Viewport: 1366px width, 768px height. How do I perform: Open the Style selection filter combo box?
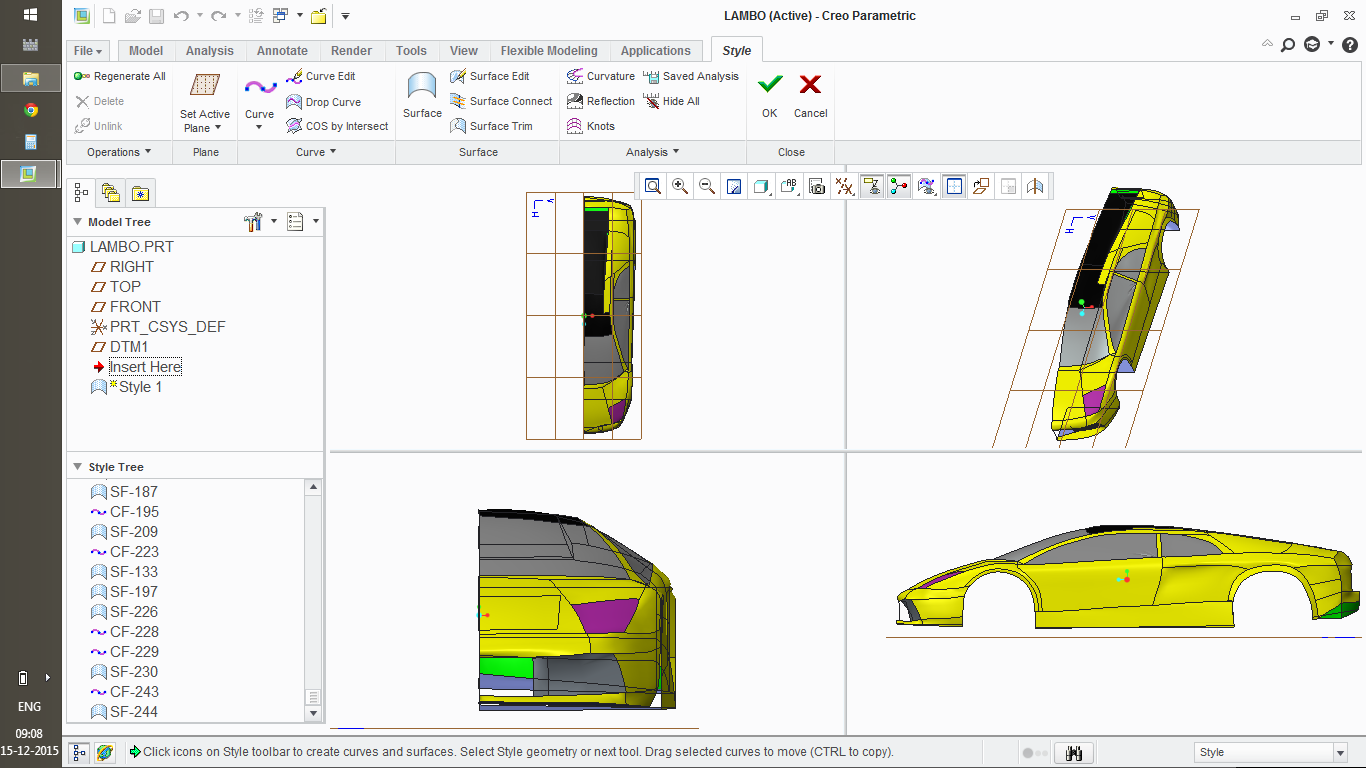[x=1271, y=752]
